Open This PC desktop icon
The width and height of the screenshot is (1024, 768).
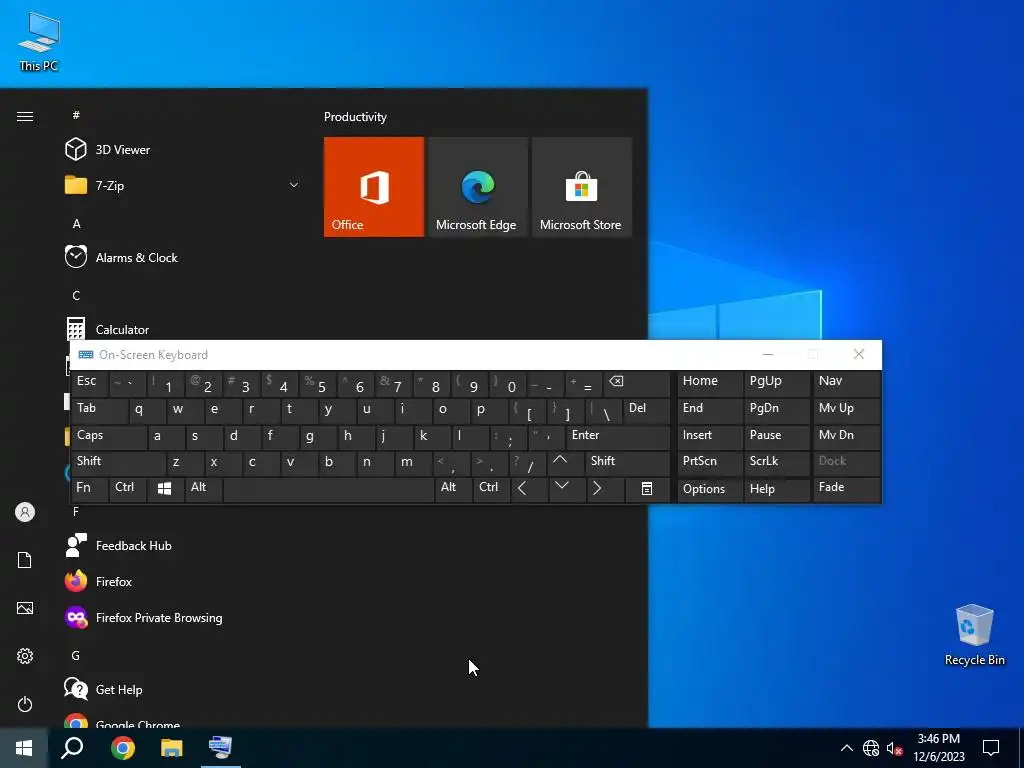pyautogui.click(x=39, y=42)
